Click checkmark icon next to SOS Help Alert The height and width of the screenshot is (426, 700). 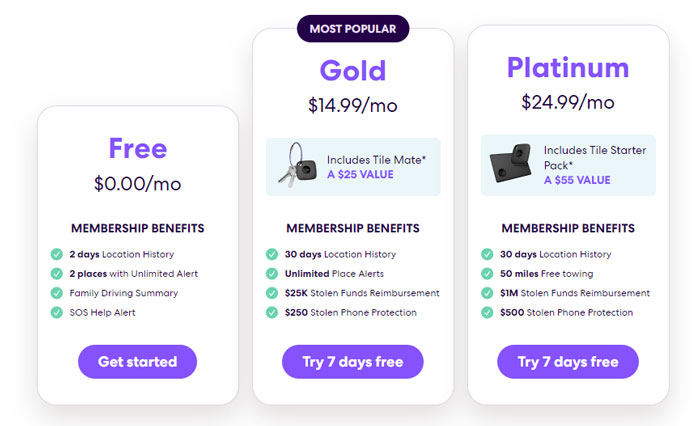[x=57, y=312]
